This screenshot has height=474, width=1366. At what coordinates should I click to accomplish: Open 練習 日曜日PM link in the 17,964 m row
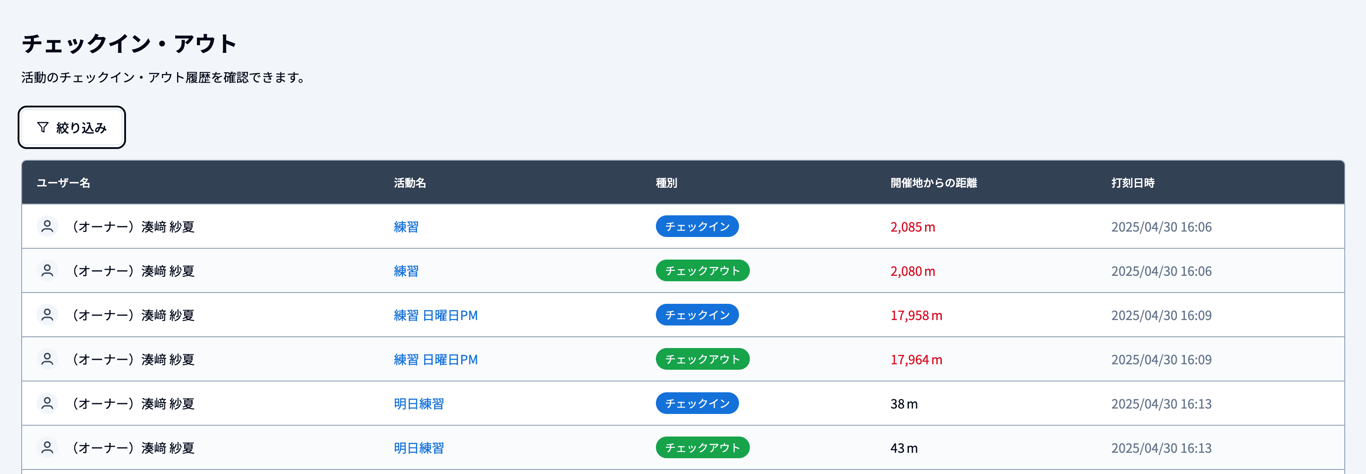435,359
